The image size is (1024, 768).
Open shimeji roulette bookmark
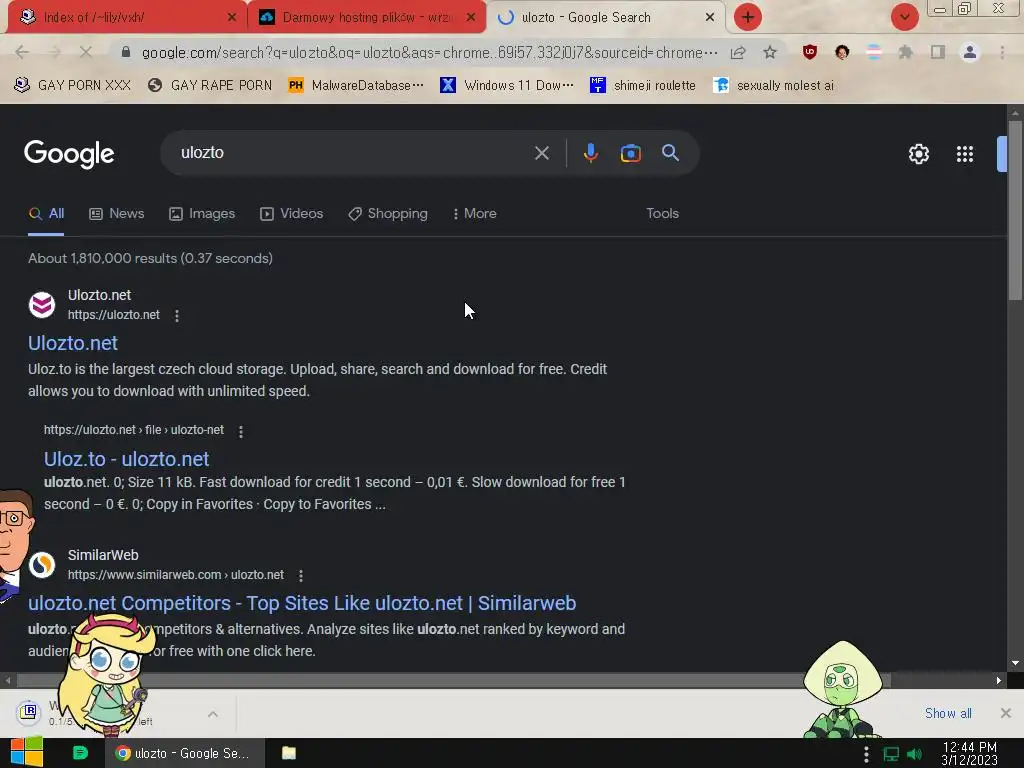pyautogui.click(x=643, y=86)
